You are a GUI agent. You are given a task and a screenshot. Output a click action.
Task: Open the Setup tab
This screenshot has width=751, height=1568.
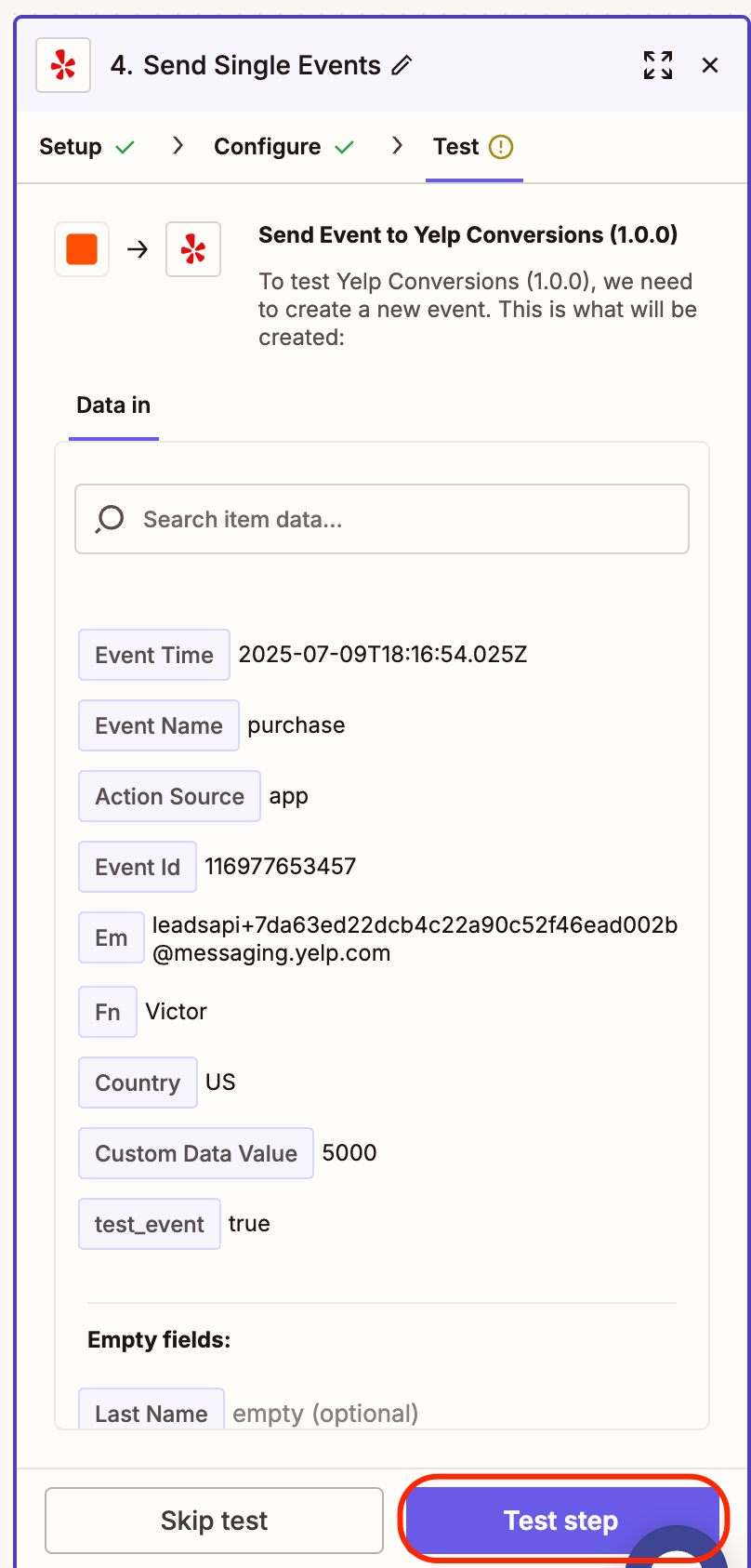(x=71, y=147)
